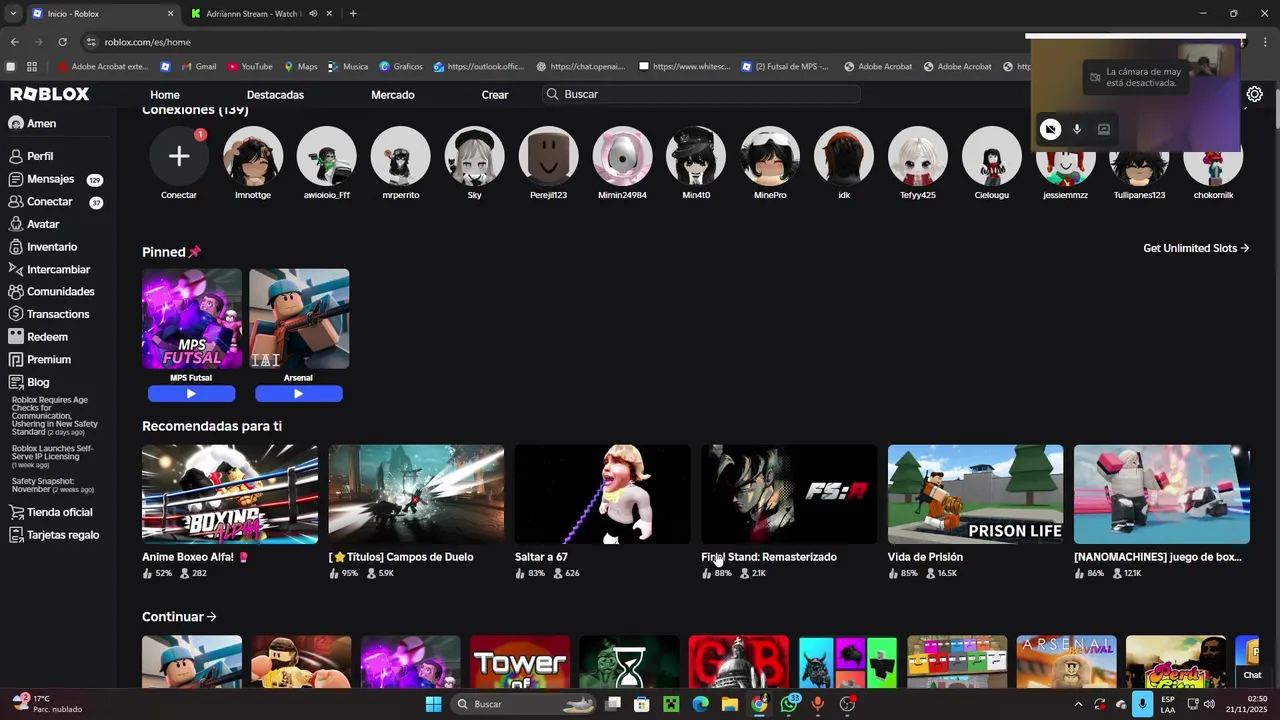
Task: Open Vida de Prisión game thumbnail
Action: pyautogui.click(x=975, y=494)
